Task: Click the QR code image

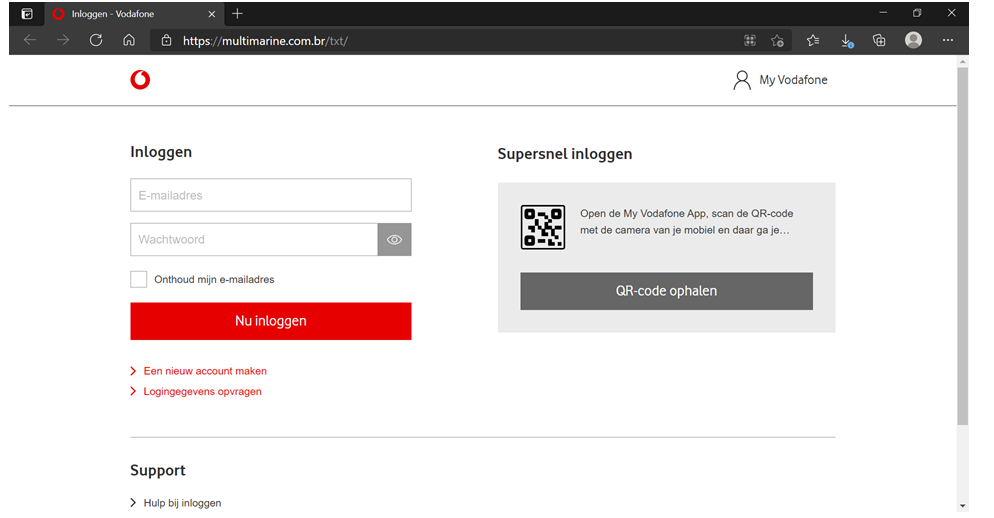Action: coord(543,227)
